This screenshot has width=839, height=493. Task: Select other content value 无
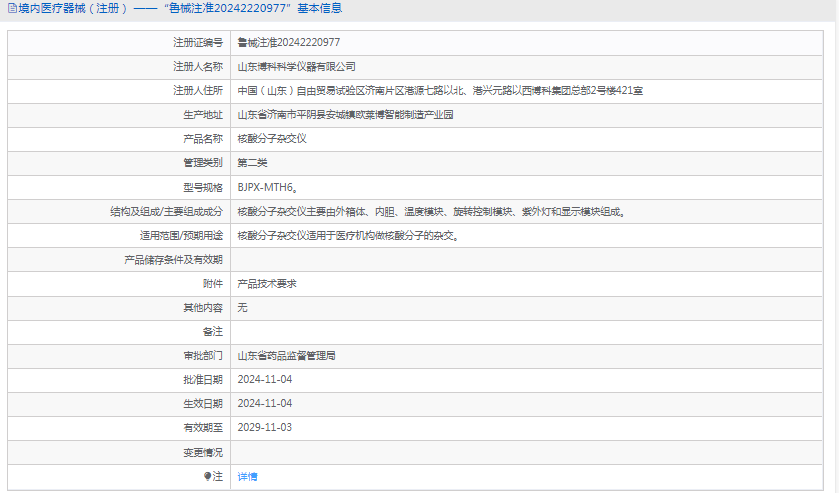[242, 308]
